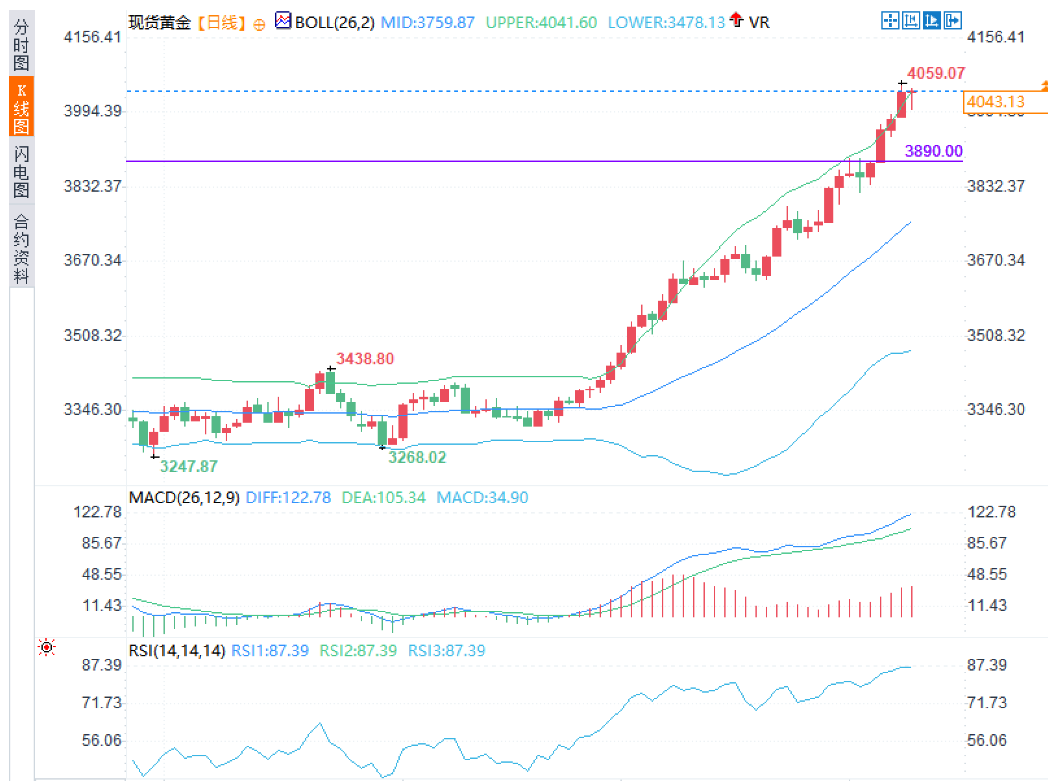
Task: Select the K线图 tab
Action: [21, 106]
